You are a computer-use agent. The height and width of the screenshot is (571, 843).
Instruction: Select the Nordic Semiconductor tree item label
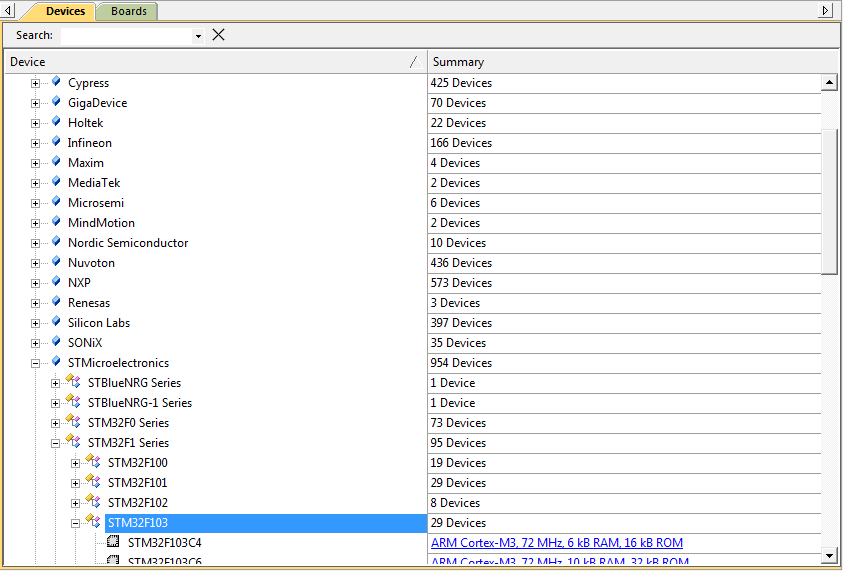coord(128,243)
